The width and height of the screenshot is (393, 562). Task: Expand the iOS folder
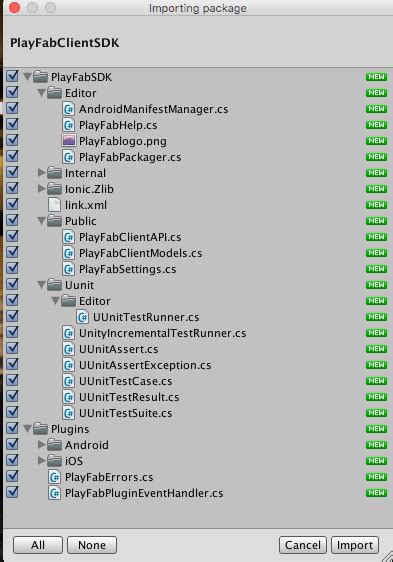pos(42,461)
